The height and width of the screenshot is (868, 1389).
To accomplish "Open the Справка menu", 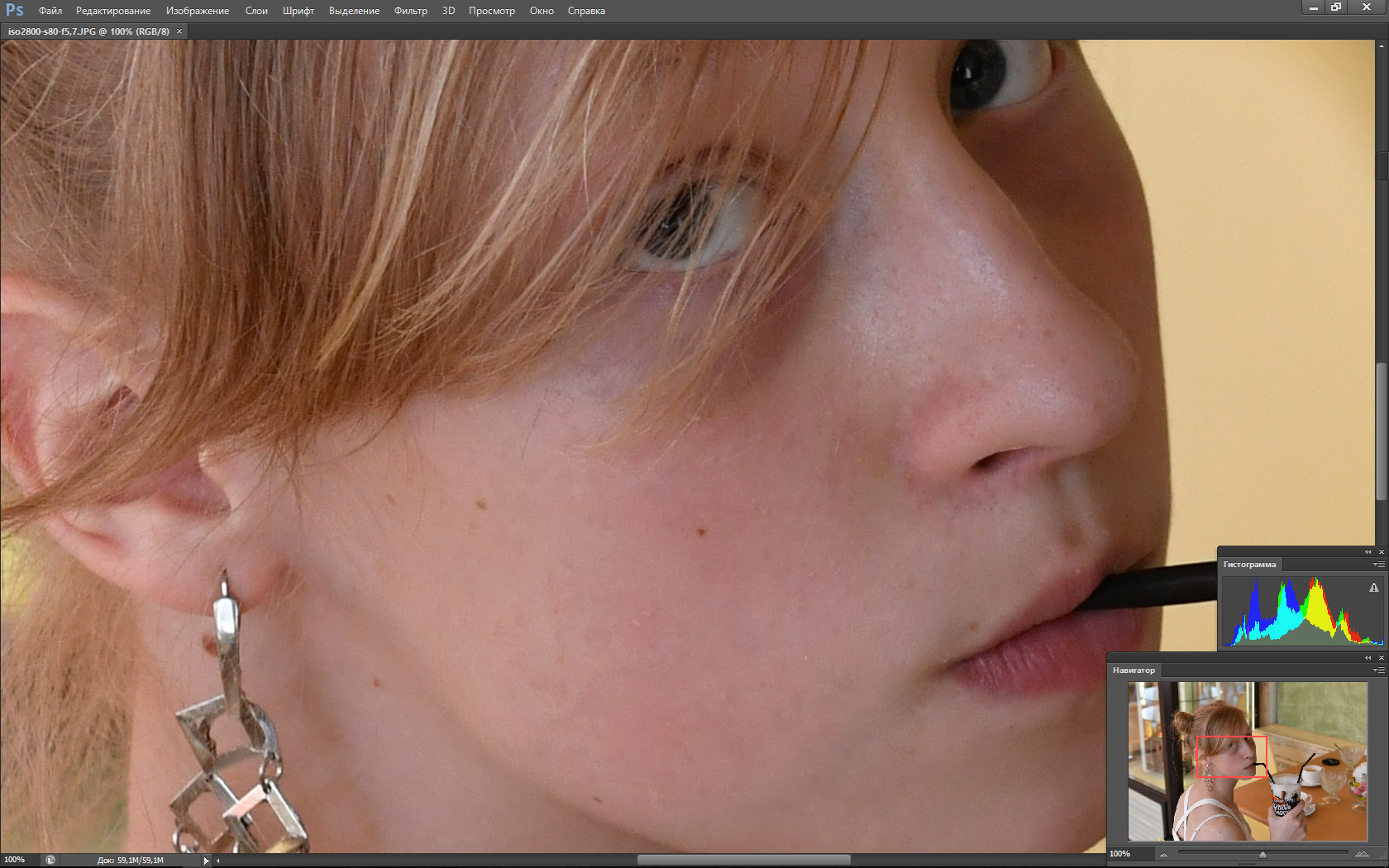I will (586, 11).
